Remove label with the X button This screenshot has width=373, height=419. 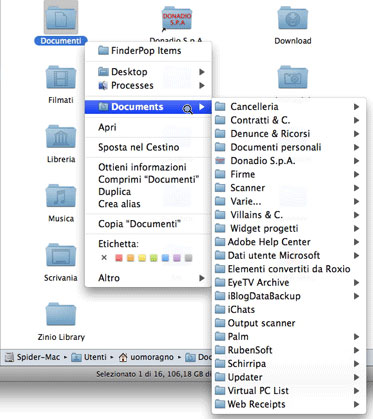[x=104, y=258]
